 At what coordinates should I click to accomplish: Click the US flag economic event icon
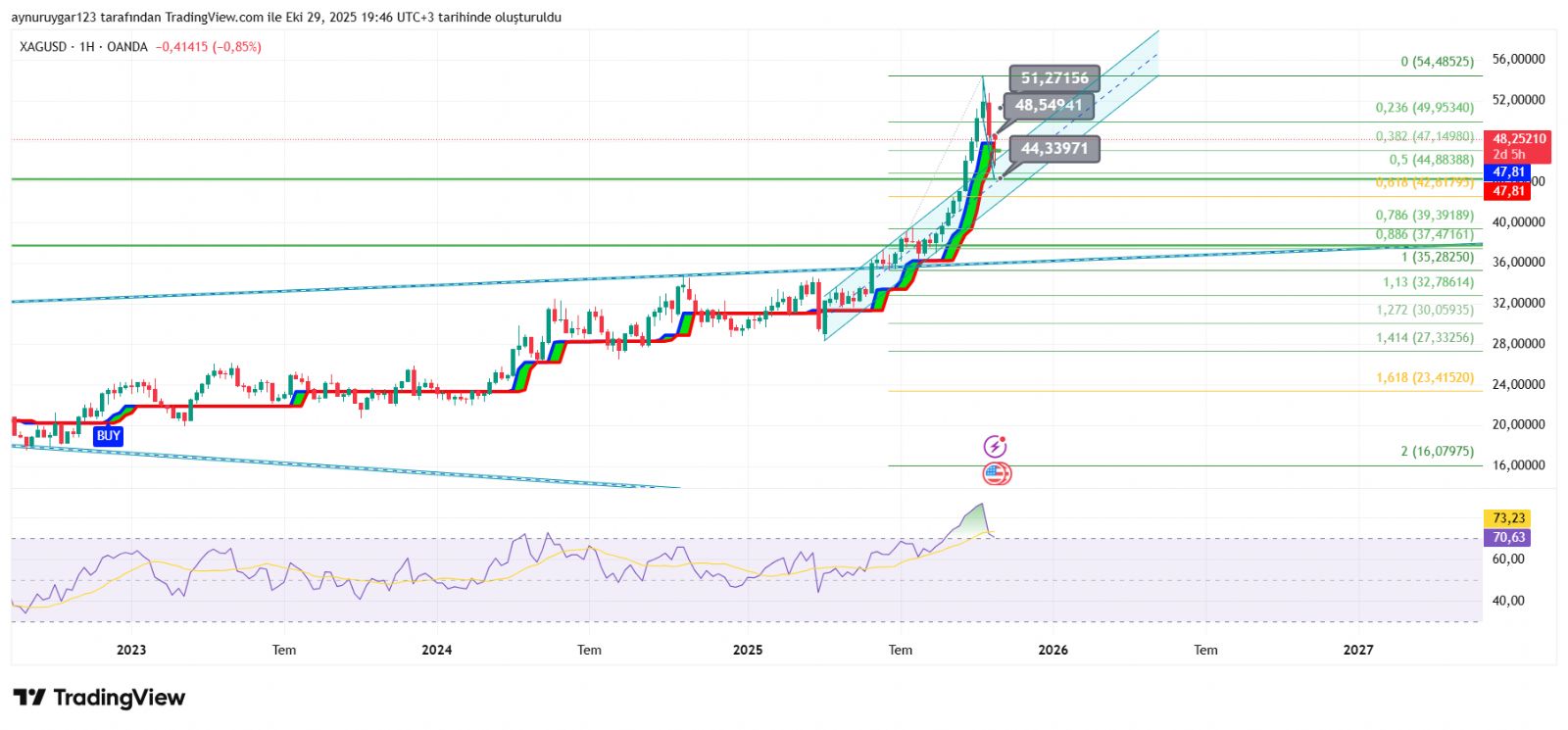coord(996,474)
